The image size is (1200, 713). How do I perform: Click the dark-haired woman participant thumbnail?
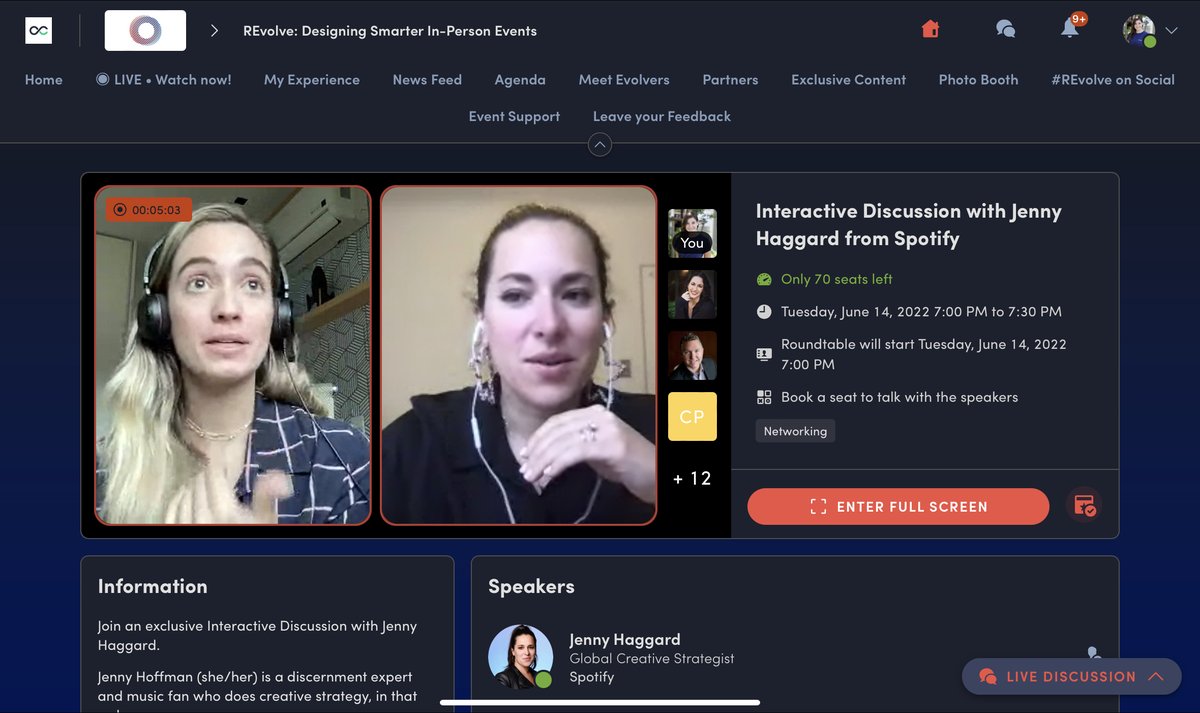click(692, 295)
